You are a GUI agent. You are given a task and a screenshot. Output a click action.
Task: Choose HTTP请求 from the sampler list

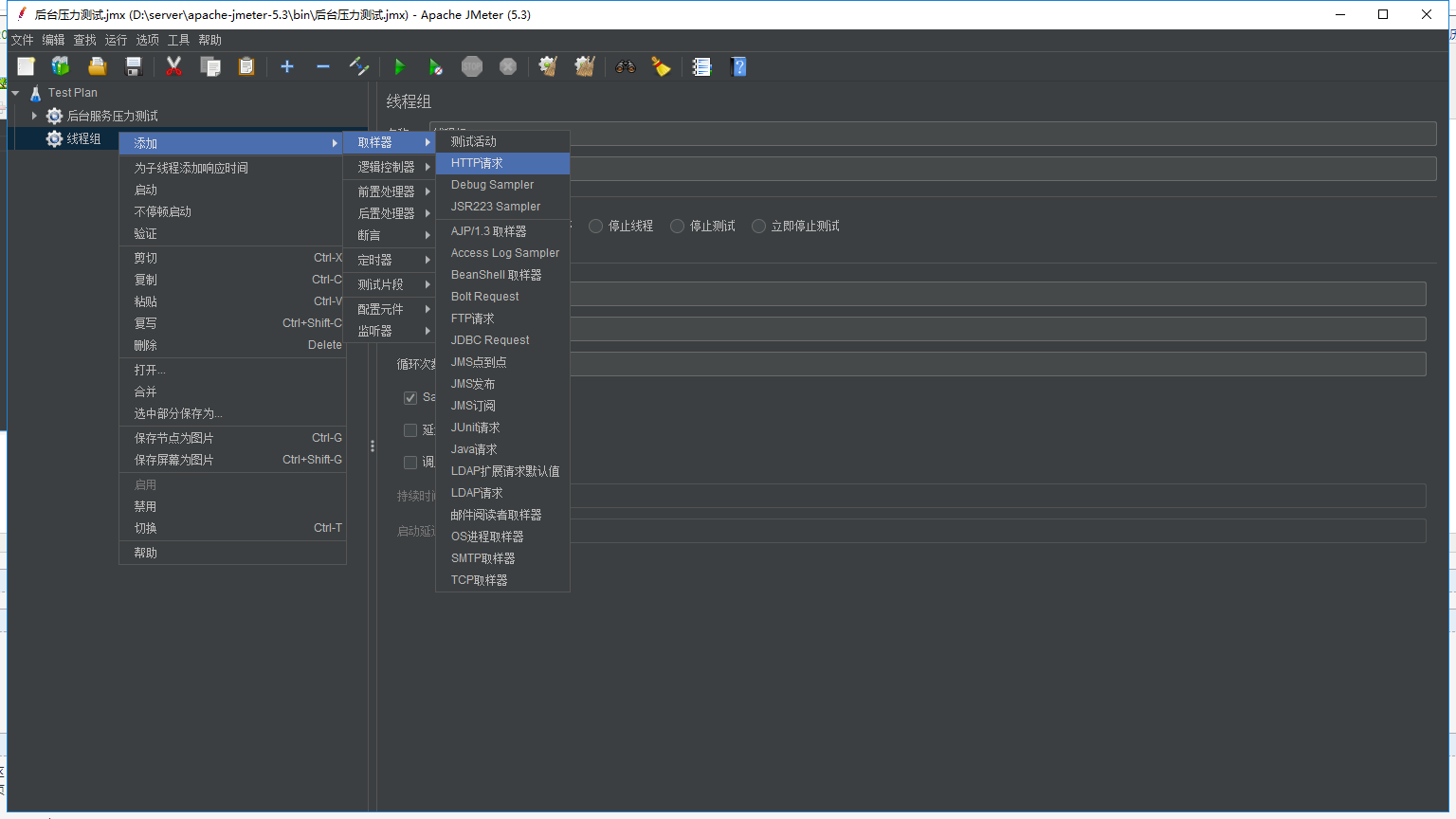pos(502,163)
